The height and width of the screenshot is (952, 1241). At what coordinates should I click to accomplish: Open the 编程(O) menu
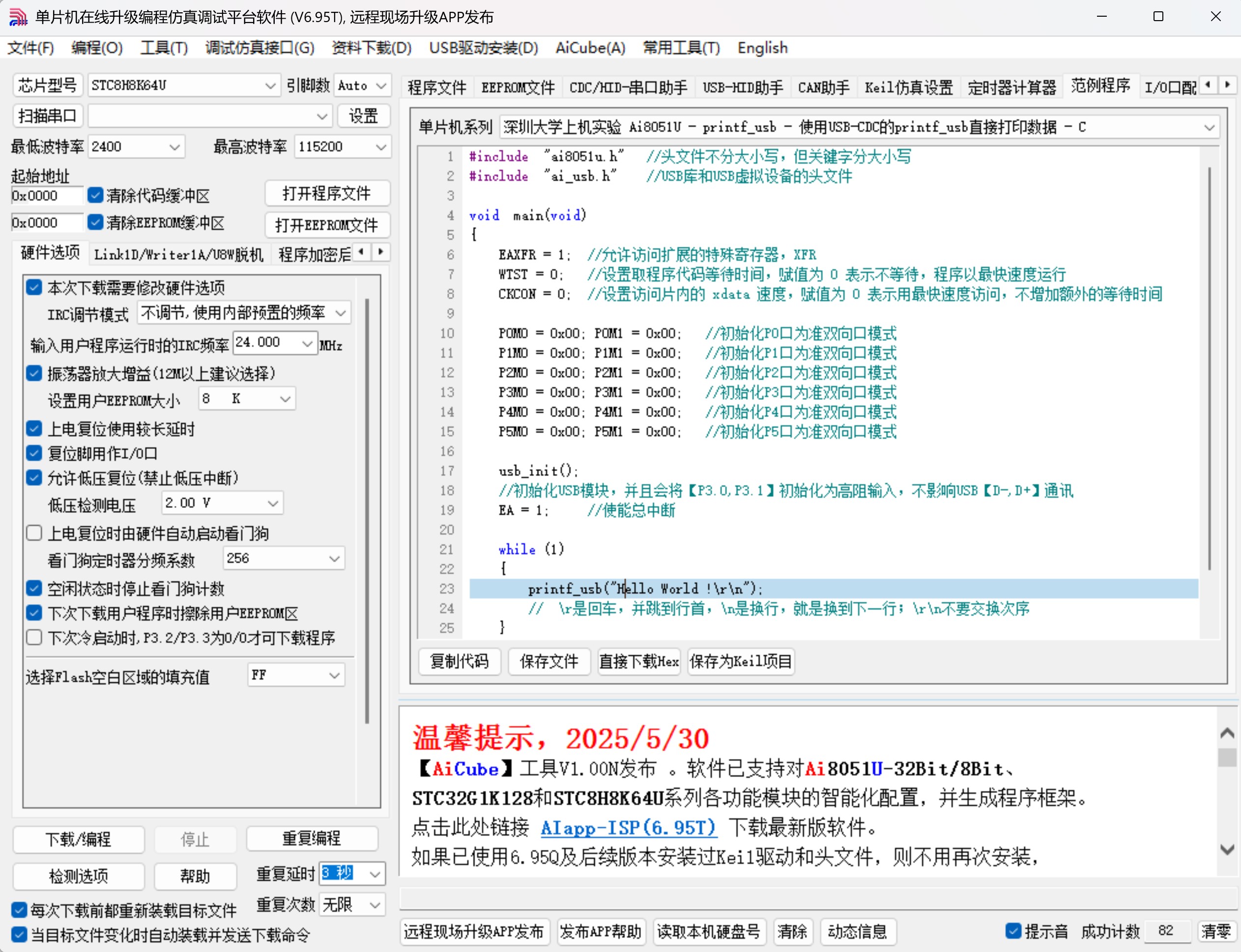97,48
